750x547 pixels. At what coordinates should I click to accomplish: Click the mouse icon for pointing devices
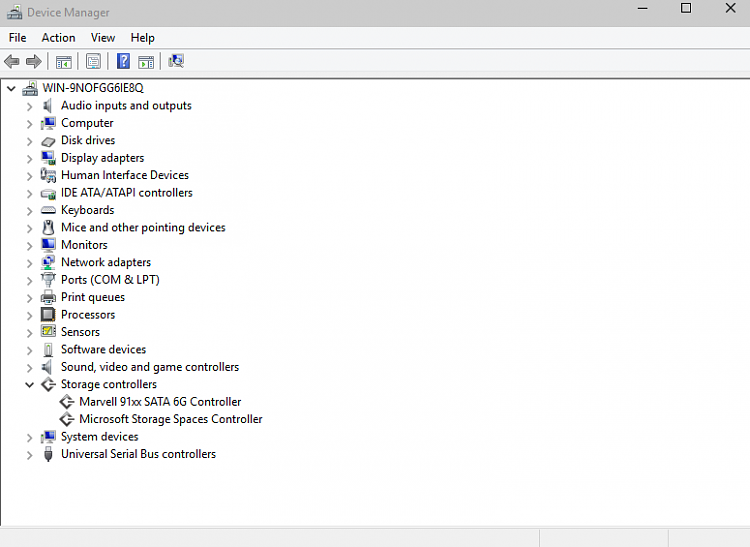[x=48, y=228]
